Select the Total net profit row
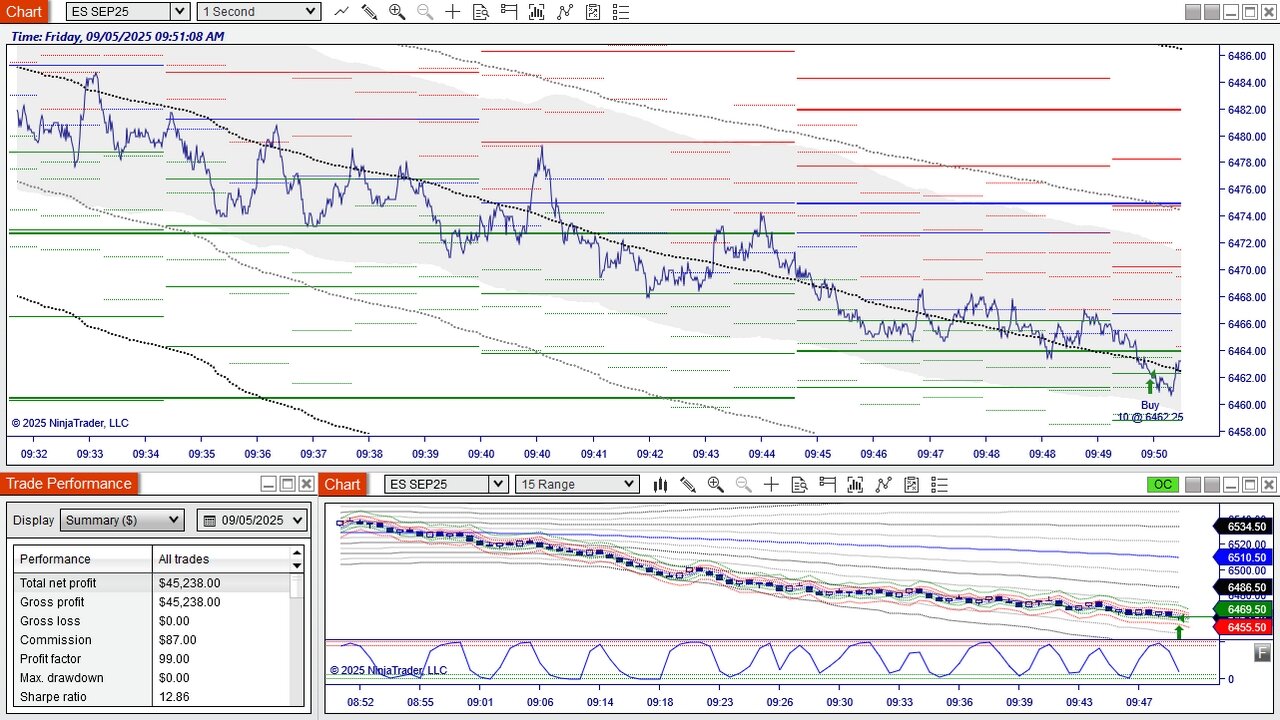 (152, 583)
